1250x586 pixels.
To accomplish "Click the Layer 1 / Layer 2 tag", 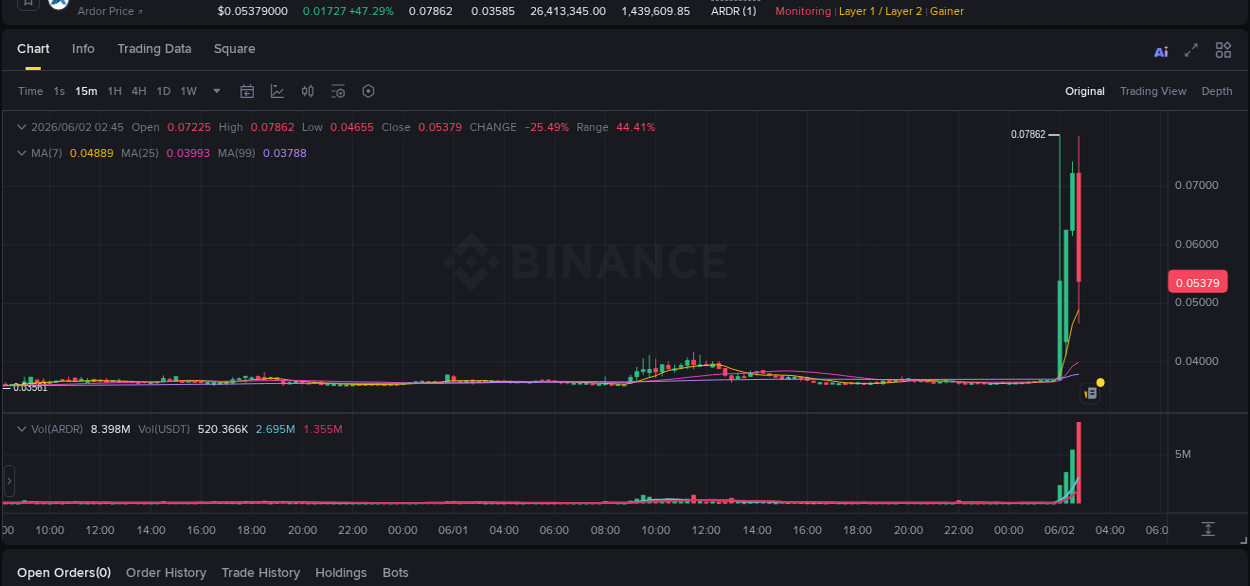I will click(880, 11).
